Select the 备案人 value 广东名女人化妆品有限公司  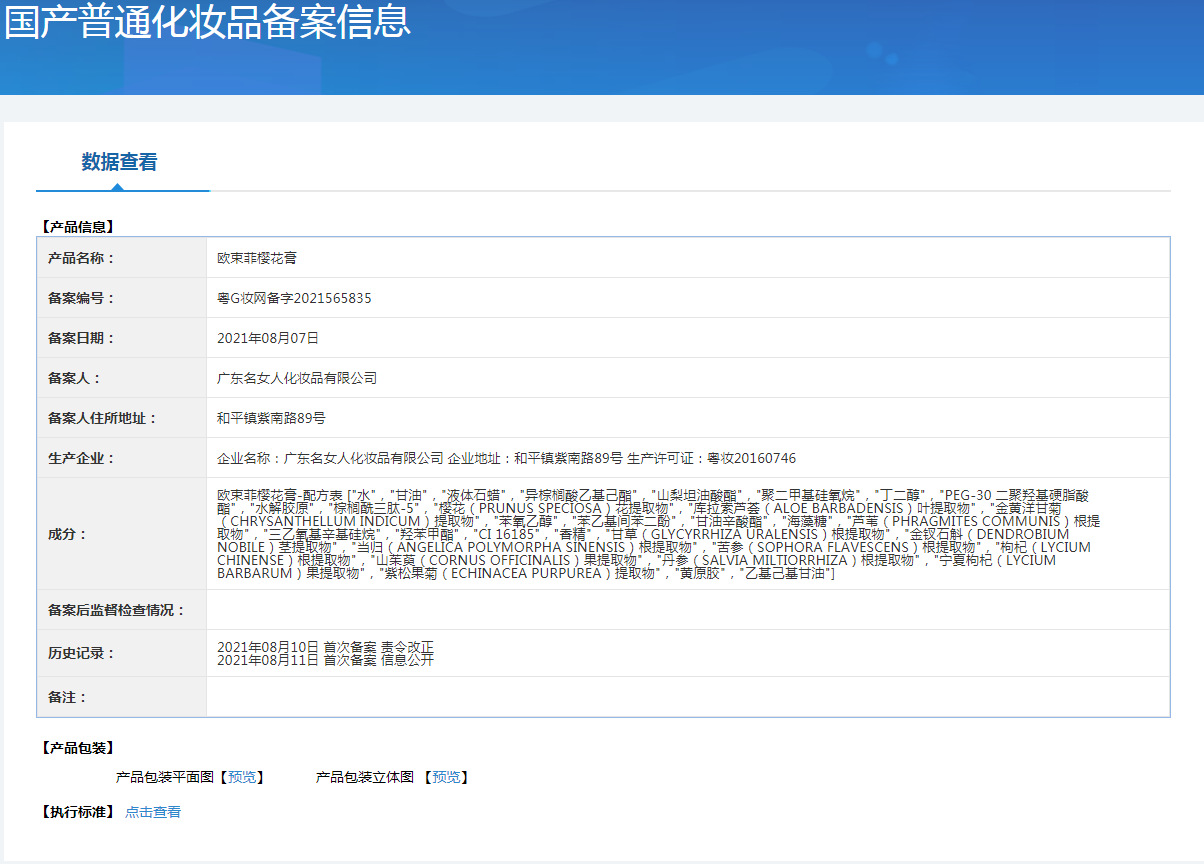click(297, 378)
